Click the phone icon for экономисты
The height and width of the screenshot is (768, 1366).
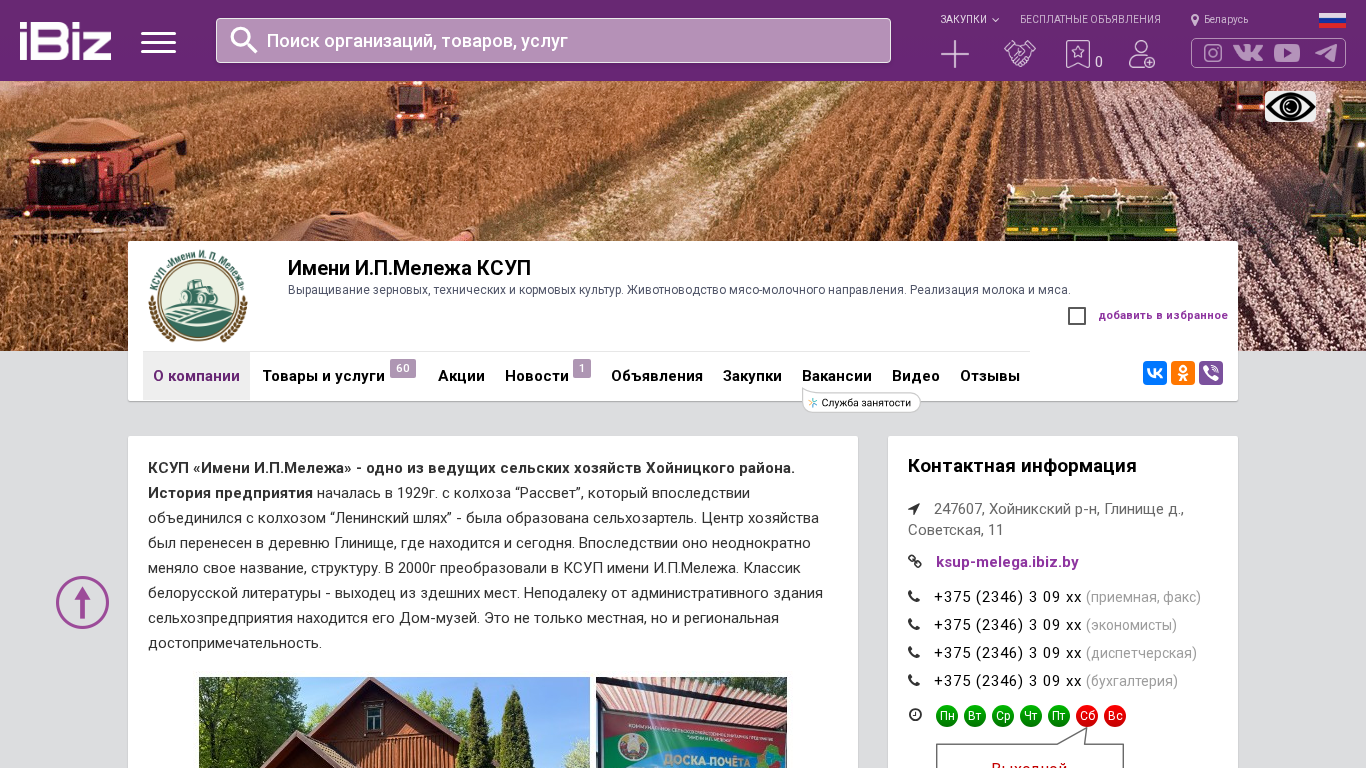pos(914,625)
